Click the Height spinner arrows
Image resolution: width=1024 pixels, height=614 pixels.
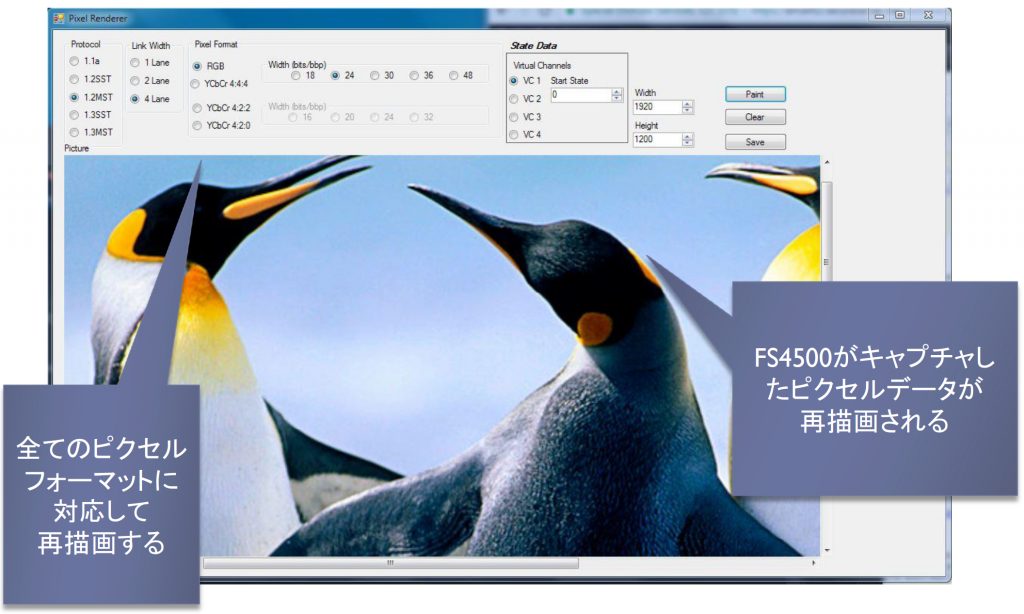(688, 140)
